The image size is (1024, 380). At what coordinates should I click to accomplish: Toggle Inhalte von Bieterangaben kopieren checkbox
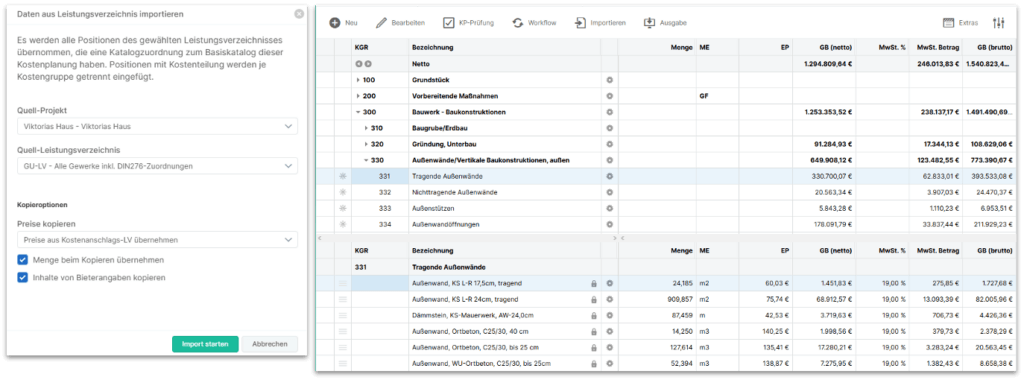point(23,277)
